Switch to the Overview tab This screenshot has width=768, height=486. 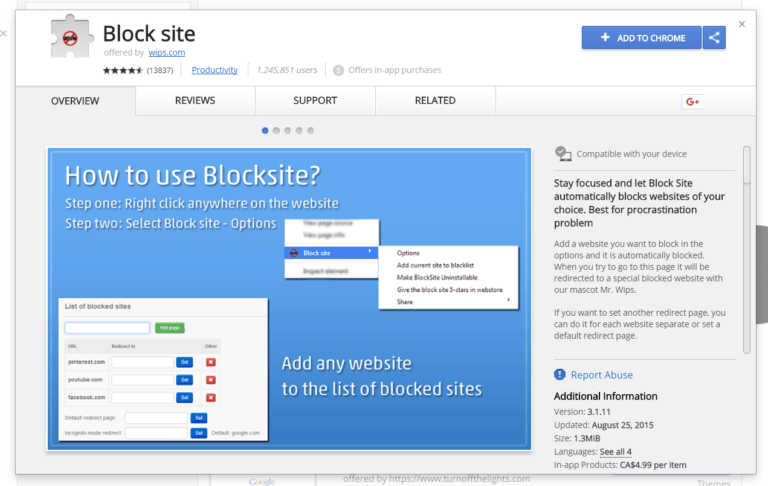click(75, 101)
